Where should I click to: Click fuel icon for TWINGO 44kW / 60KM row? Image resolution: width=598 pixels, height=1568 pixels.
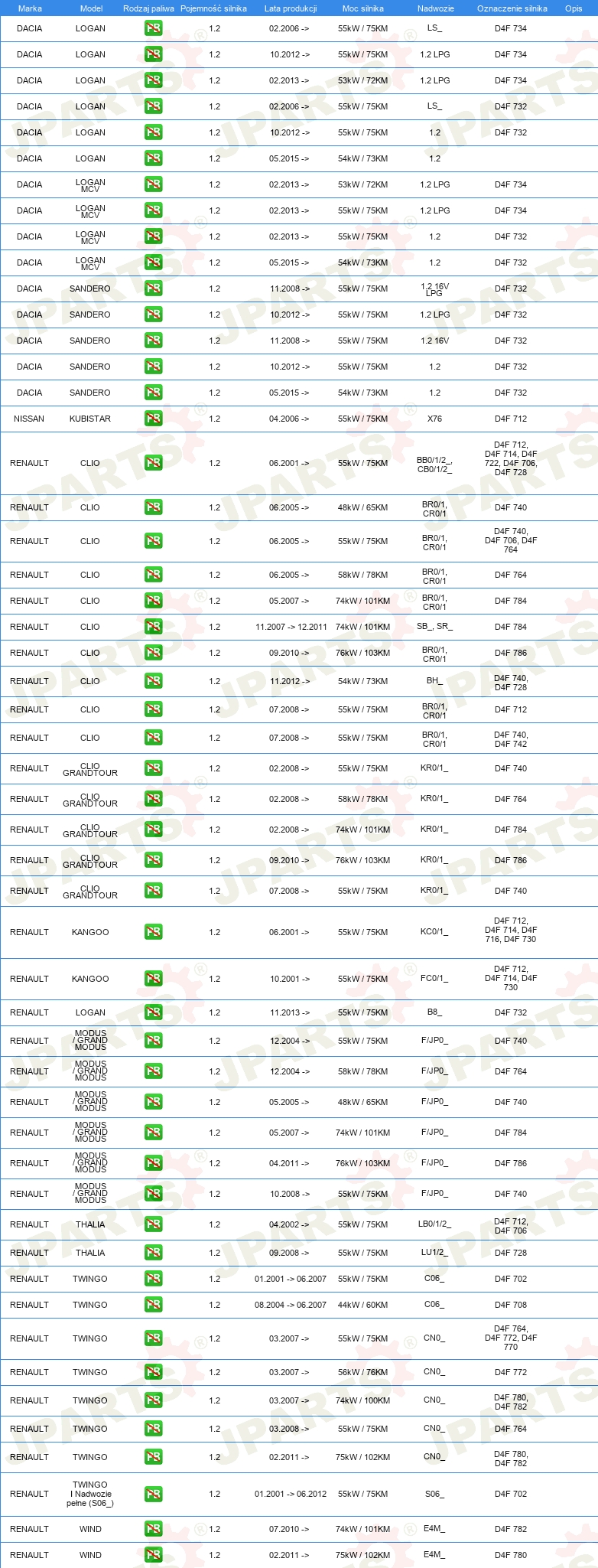pos(154,1305)
